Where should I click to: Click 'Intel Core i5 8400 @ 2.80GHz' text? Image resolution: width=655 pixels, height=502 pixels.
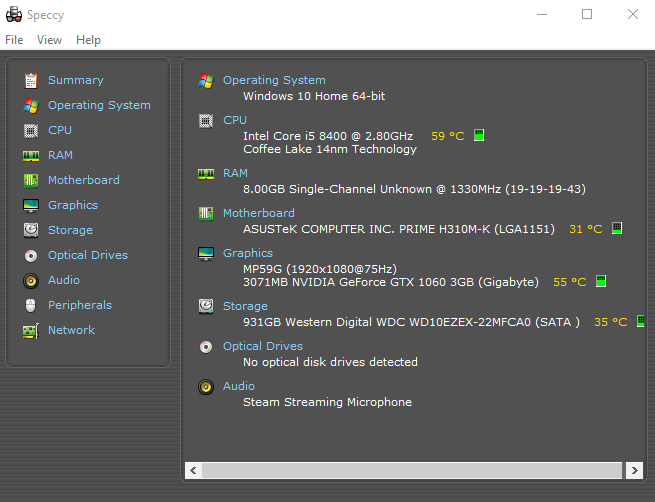(x=328, y=136)
